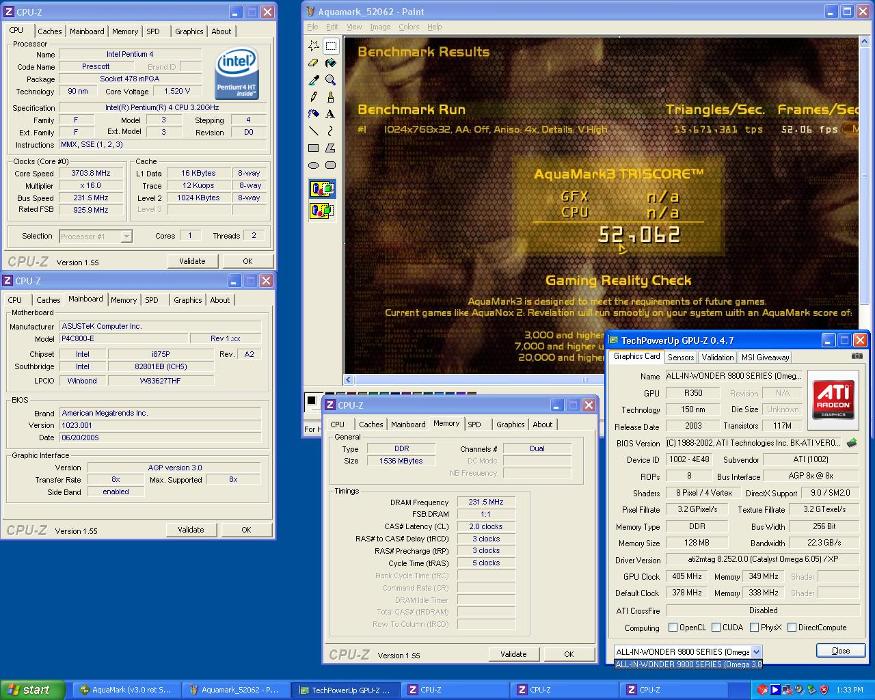Image resolution: width=875 pixels, height=700 pixels.
Task: Select the Polygon shape tool
Action: tap(331, 148)
